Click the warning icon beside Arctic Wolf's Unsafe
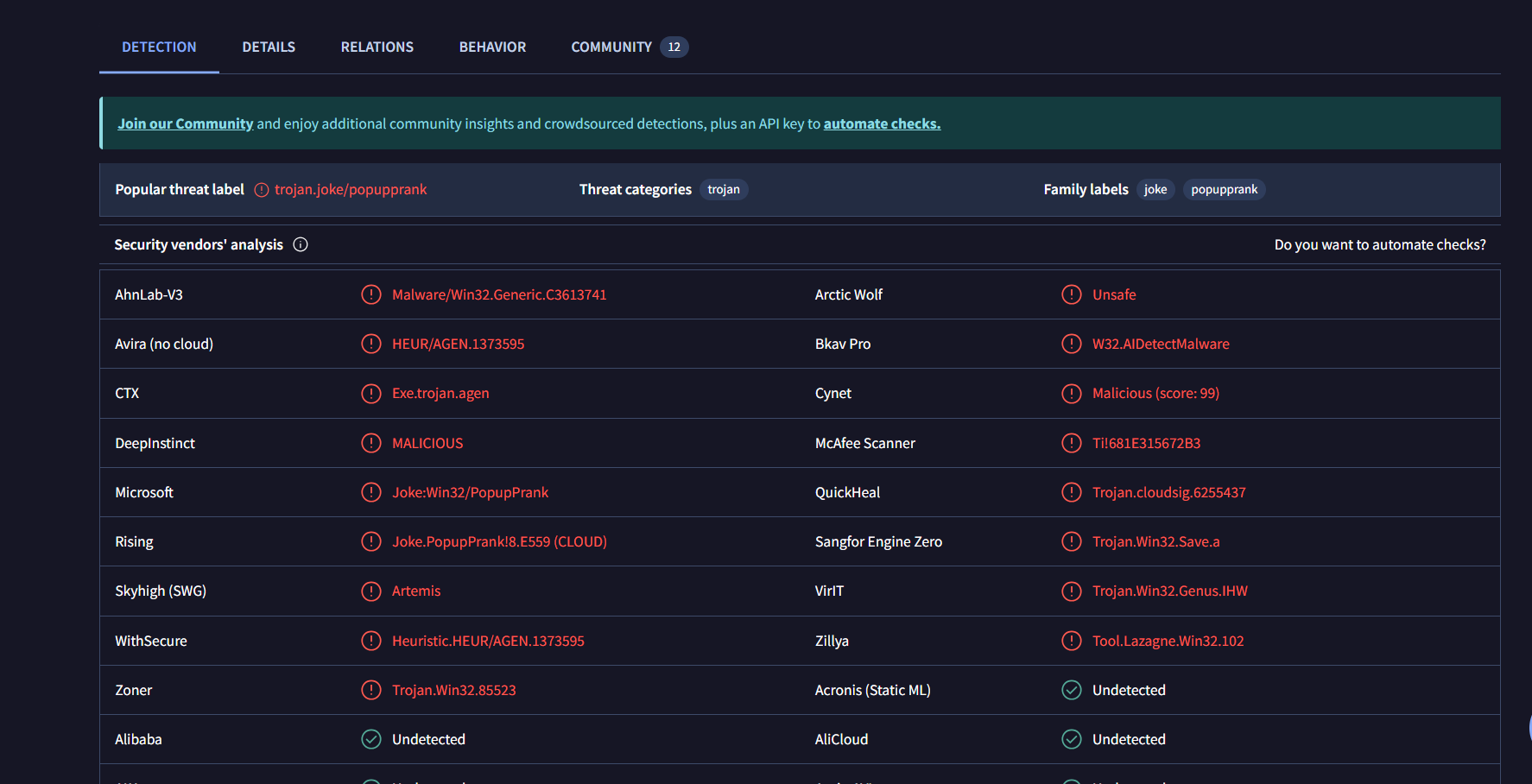This screenshot has height=784, width=1532. [1072, 295]
